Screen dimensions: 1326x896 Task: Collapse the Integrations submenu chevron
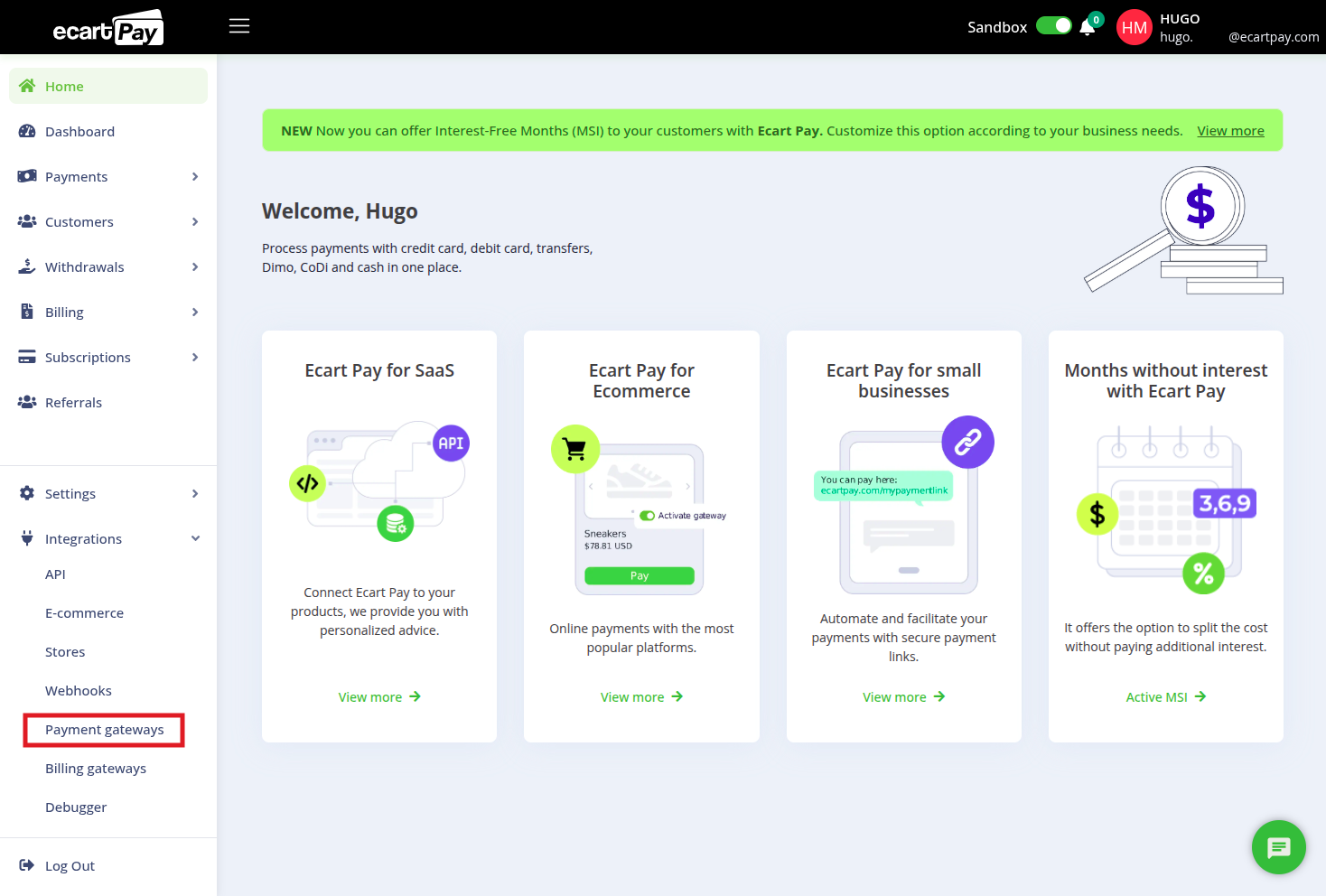pos(195,538)
